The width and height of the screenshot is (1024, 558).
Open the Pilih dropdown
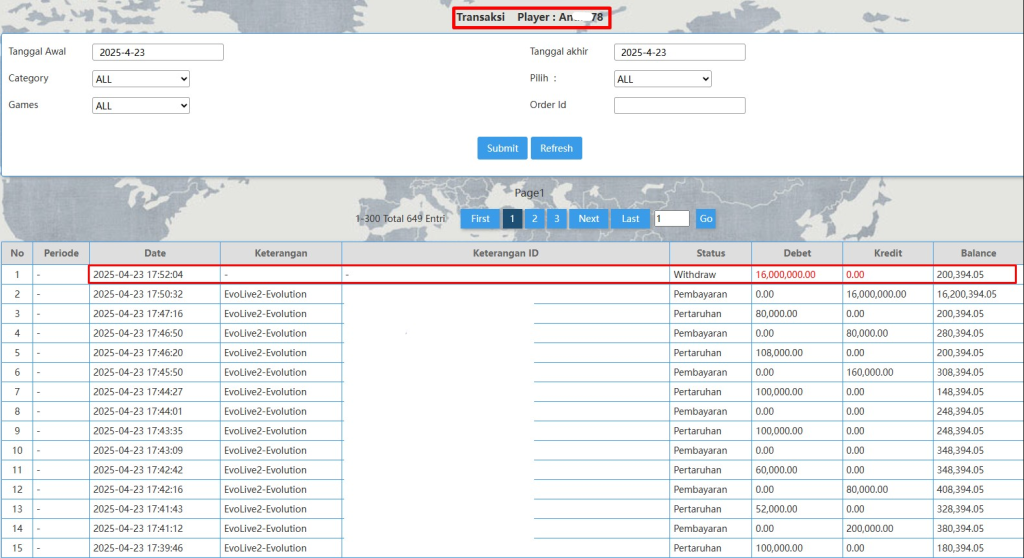662,79
